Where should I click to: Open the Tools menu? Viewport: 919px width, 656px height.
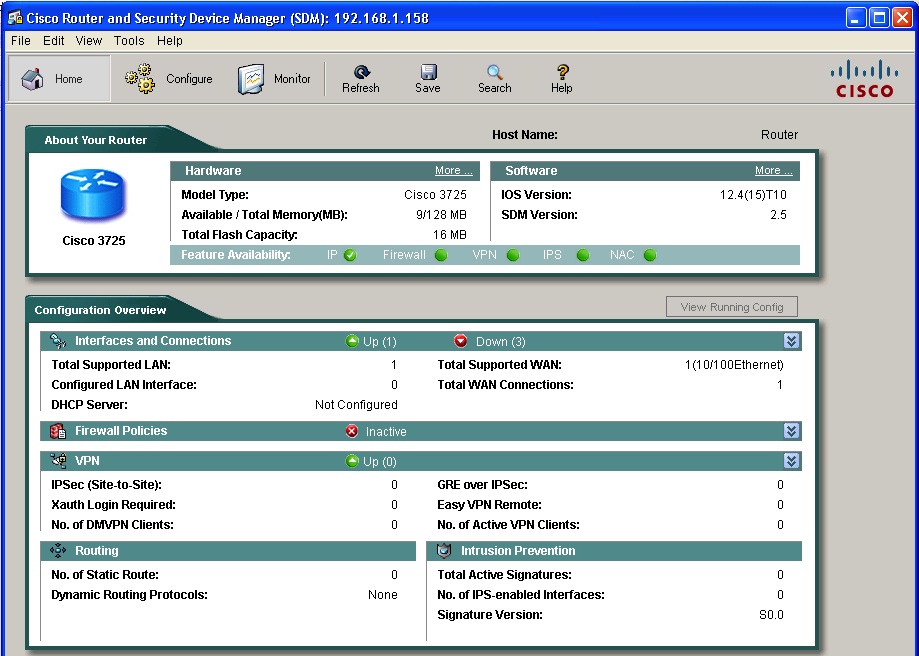[x=129, y=41]
